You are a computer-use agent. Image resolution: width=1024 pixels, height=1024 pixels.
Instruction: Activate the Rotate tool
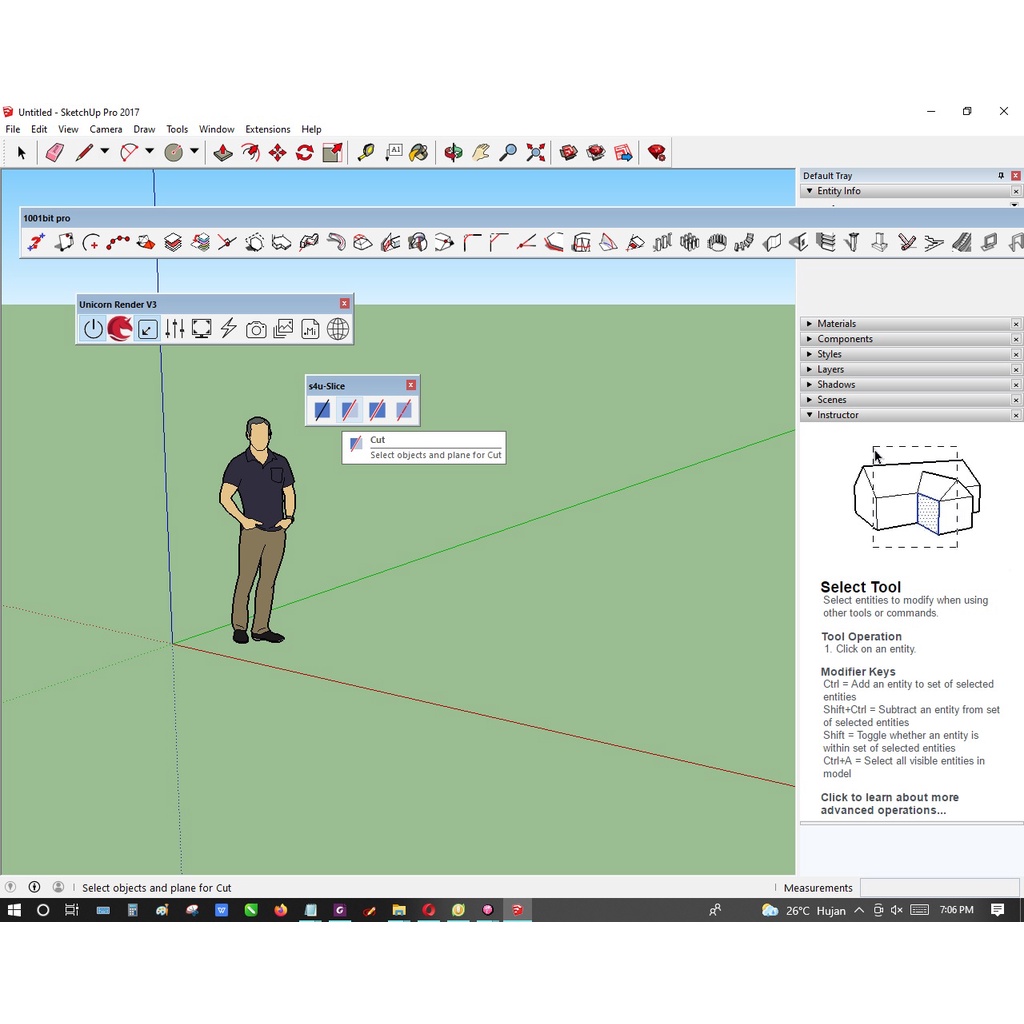tap(305, 153)
